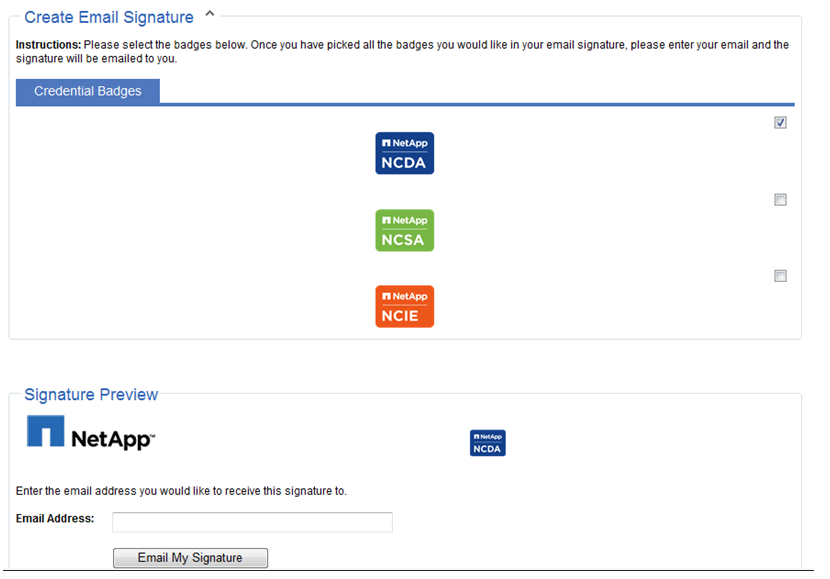Image resolution: width=830 pixels, height=579 pixels.
Task: Click the green NCSA credential badge
Action: point(404,230)
